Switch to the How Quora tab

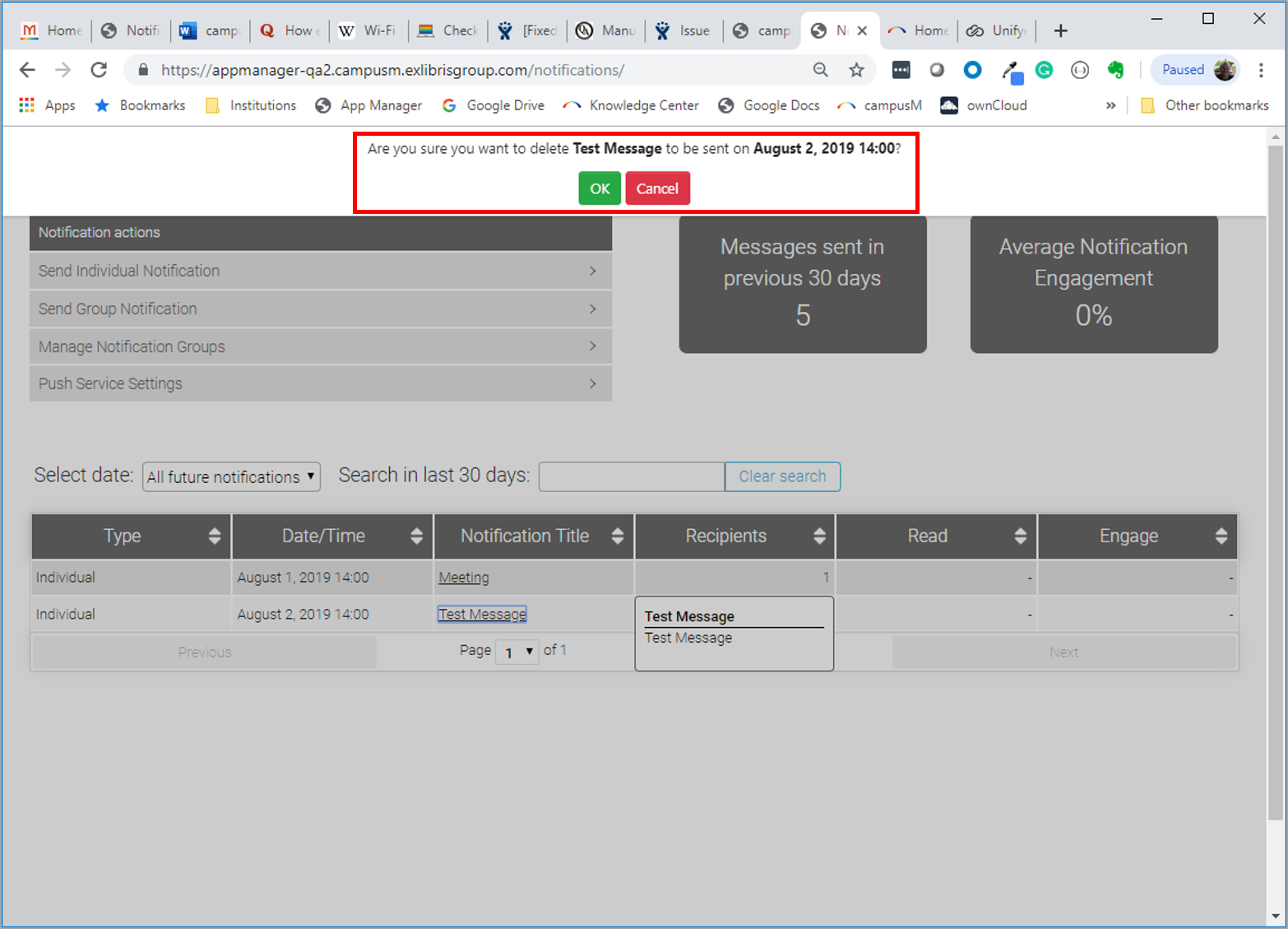[289, 30]
